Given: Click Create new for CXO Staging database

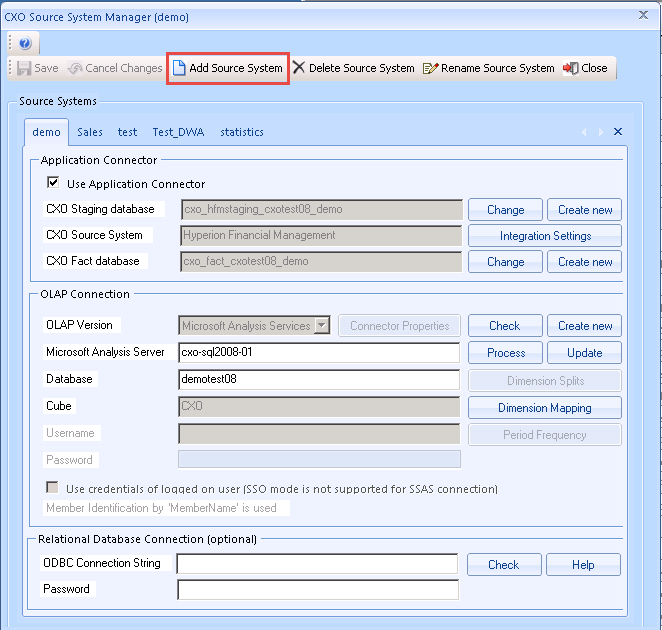Looking at the screenshot, I should pyautogui.click(x=585, y=210).
